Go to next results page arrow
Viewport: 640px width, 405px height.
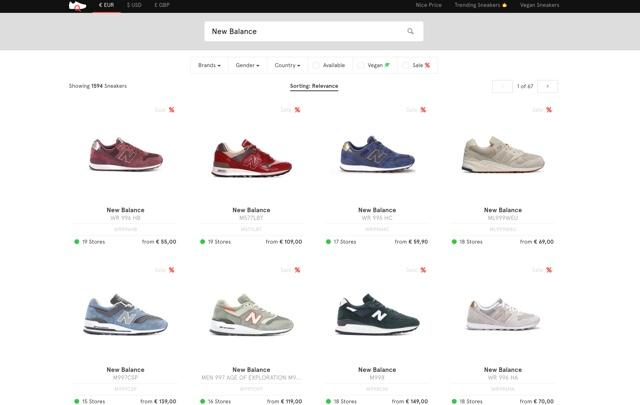548,86
